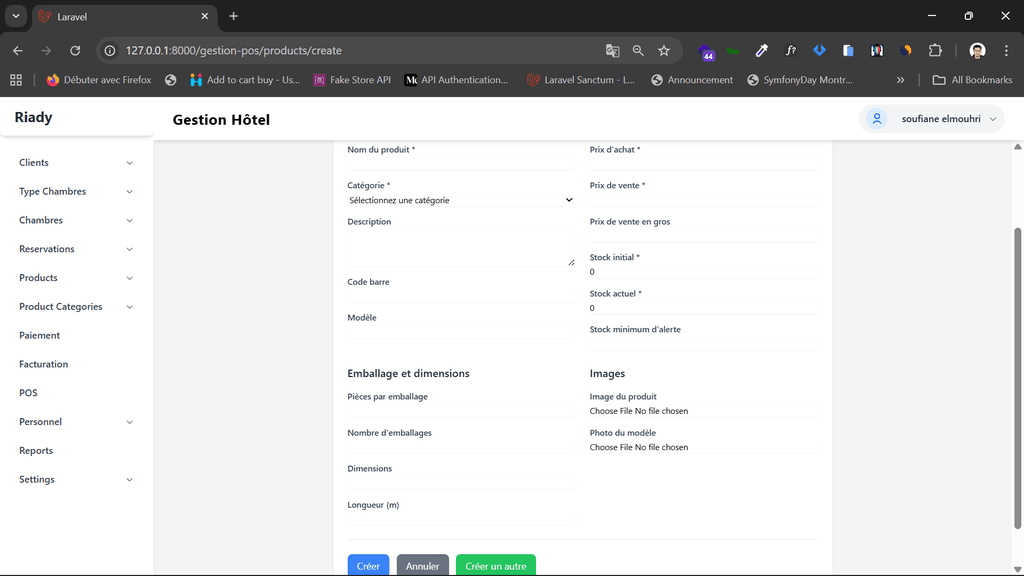1024x576 pixels.
Task: Go to POS in the sidebar
Action: tap(28, 393)
